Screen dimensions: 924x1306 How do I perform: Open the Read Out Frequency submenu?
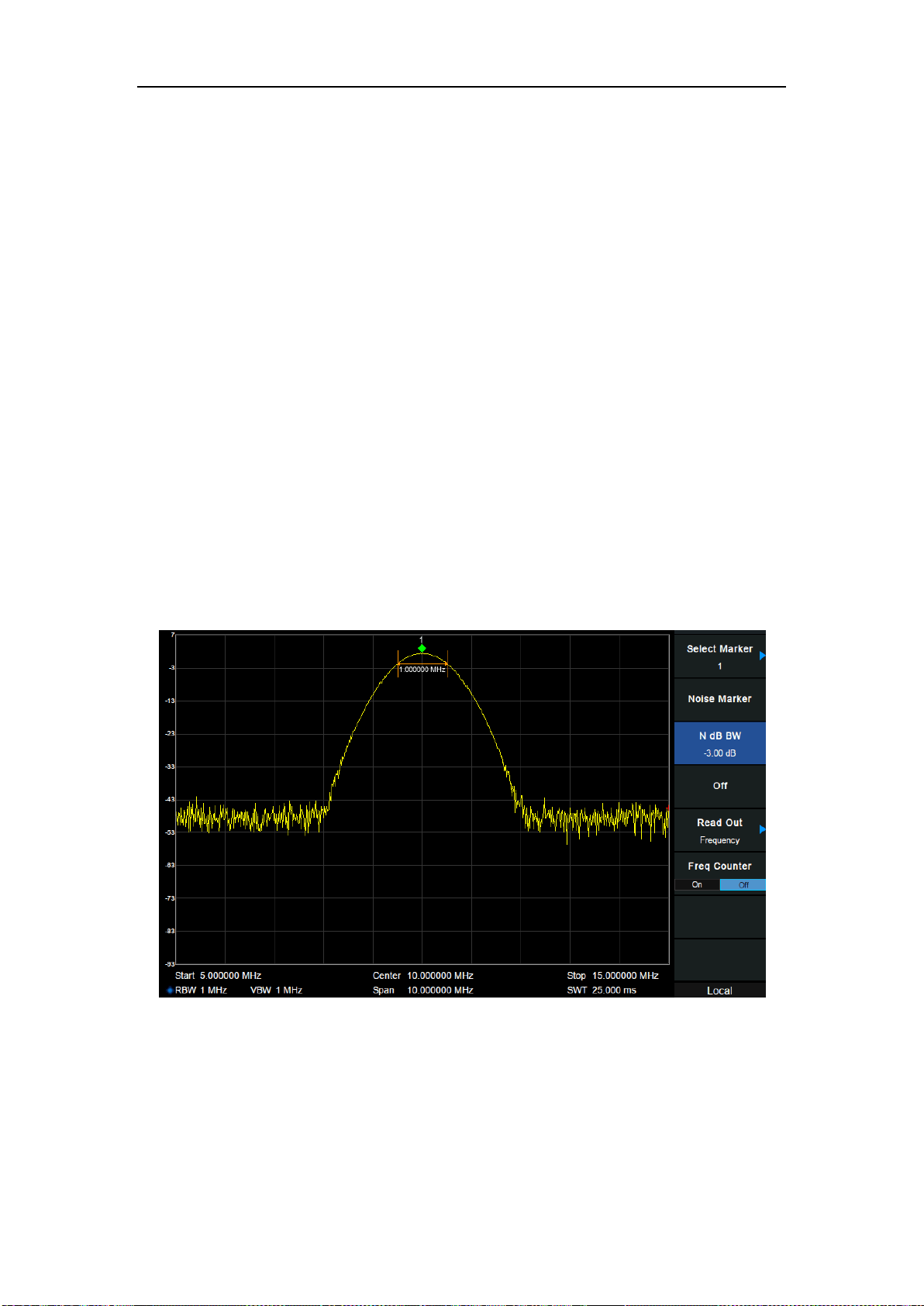[719, 830]
